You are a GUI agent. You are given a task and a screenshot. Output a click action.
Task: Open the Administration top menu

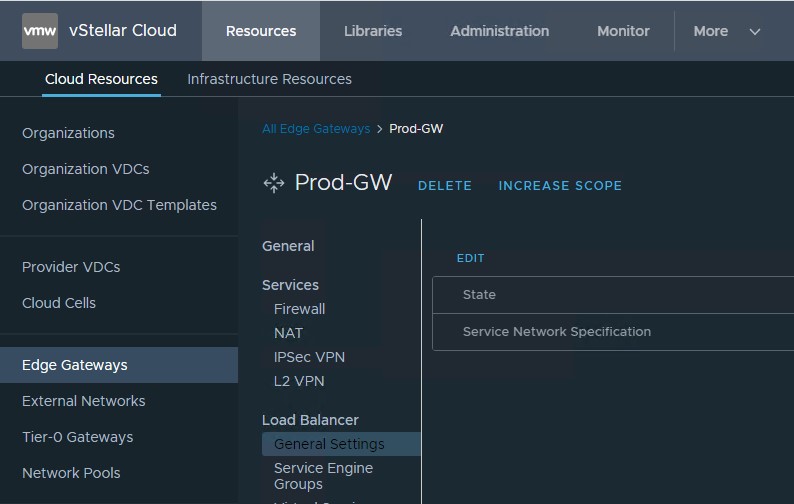click(499, 31)
